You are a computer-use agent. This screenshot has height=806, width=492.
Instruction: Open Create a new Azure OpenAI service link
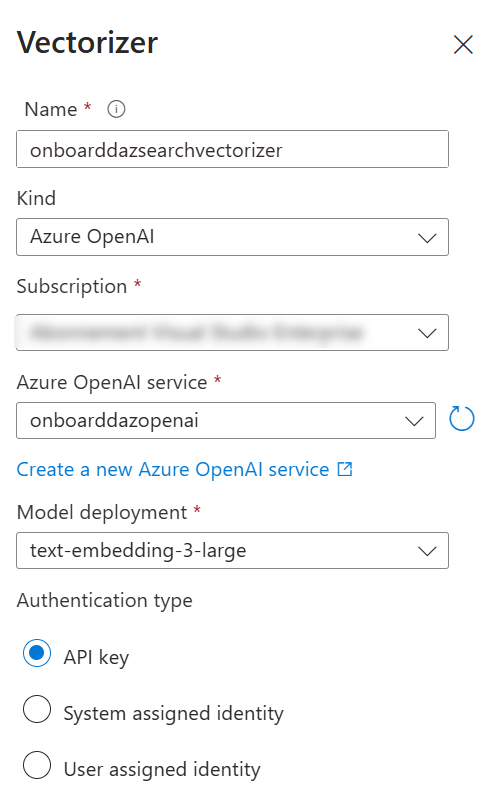(x=173, y=469)
